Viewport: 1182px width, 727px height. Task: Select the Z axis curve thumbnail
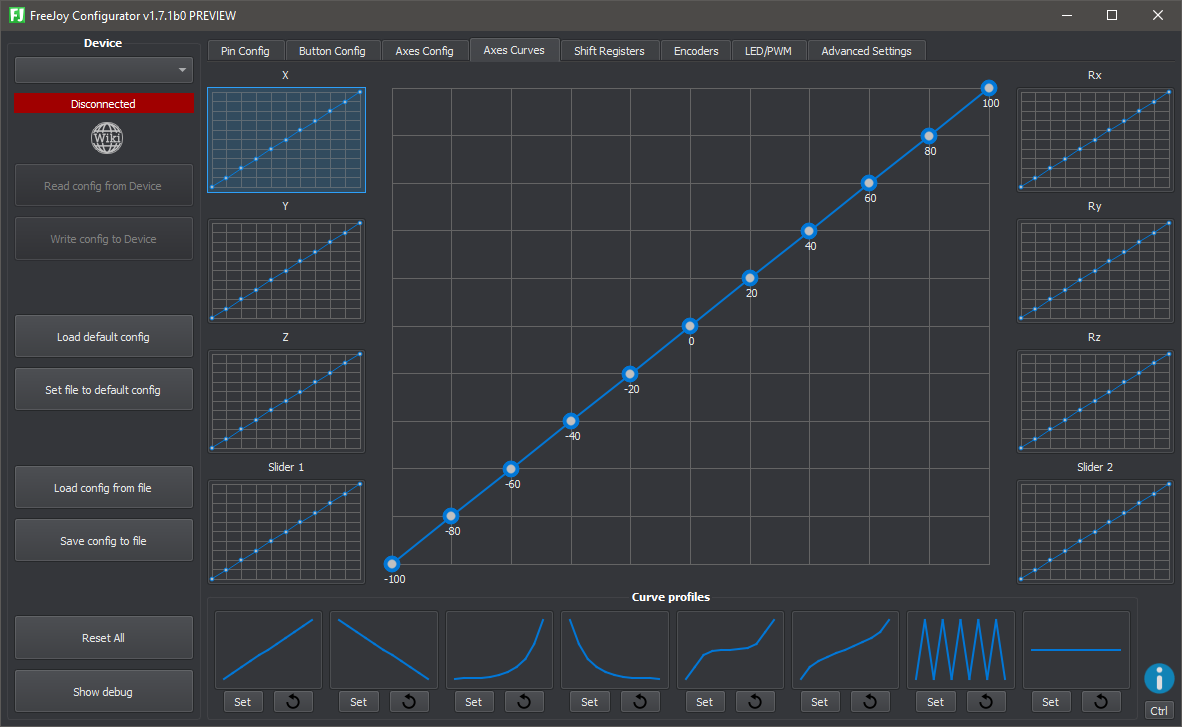[286, 401]
